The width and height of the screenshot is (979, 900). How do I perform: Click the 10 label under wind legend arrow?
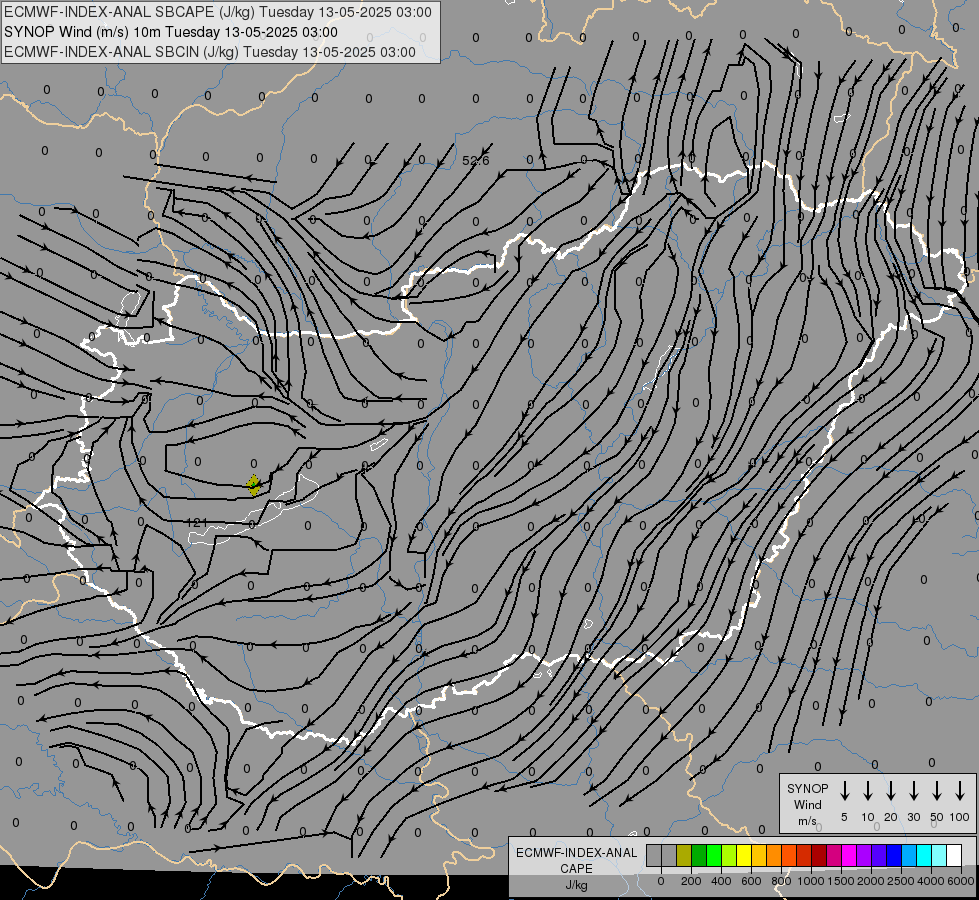(x=868, y=817)
